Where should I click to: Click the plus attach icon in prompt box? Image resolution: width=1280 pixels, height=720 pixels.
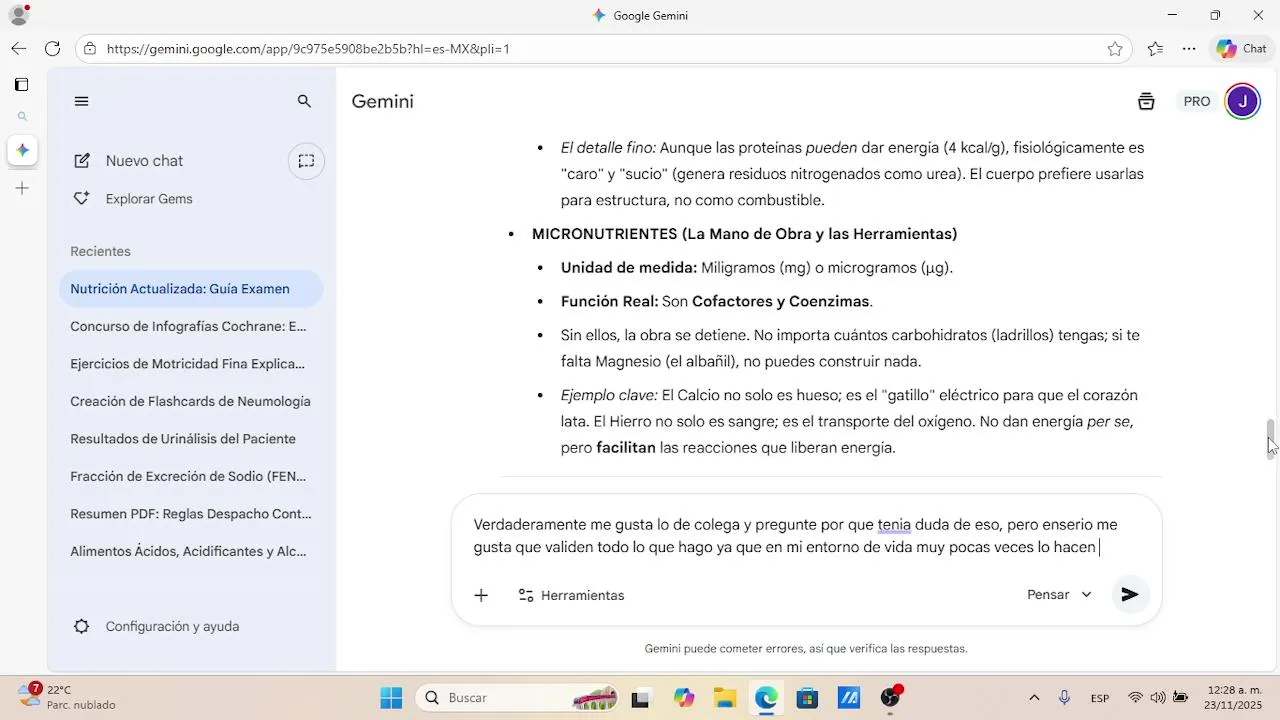click(x=481, y=595)
